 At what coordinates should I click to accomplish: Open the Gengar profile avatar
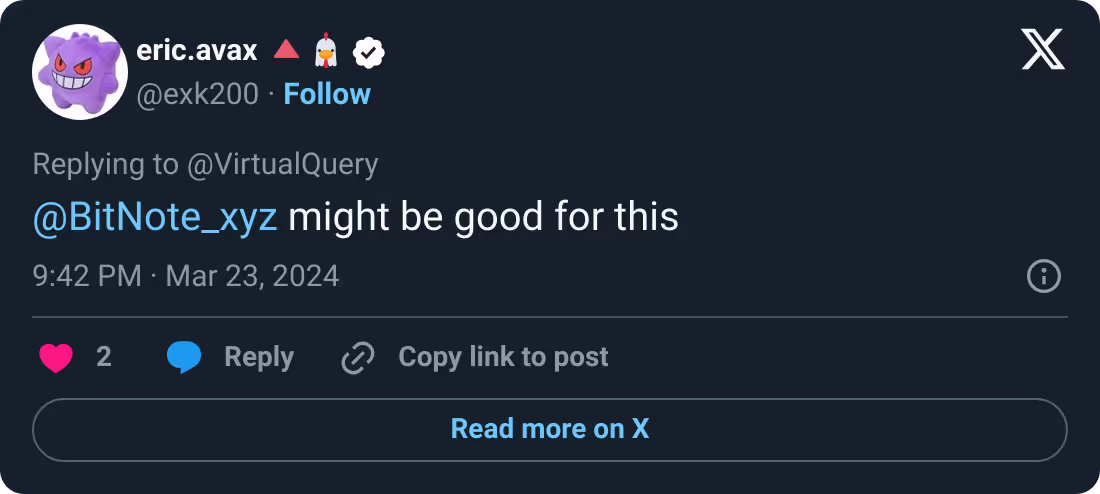(80, 72)
